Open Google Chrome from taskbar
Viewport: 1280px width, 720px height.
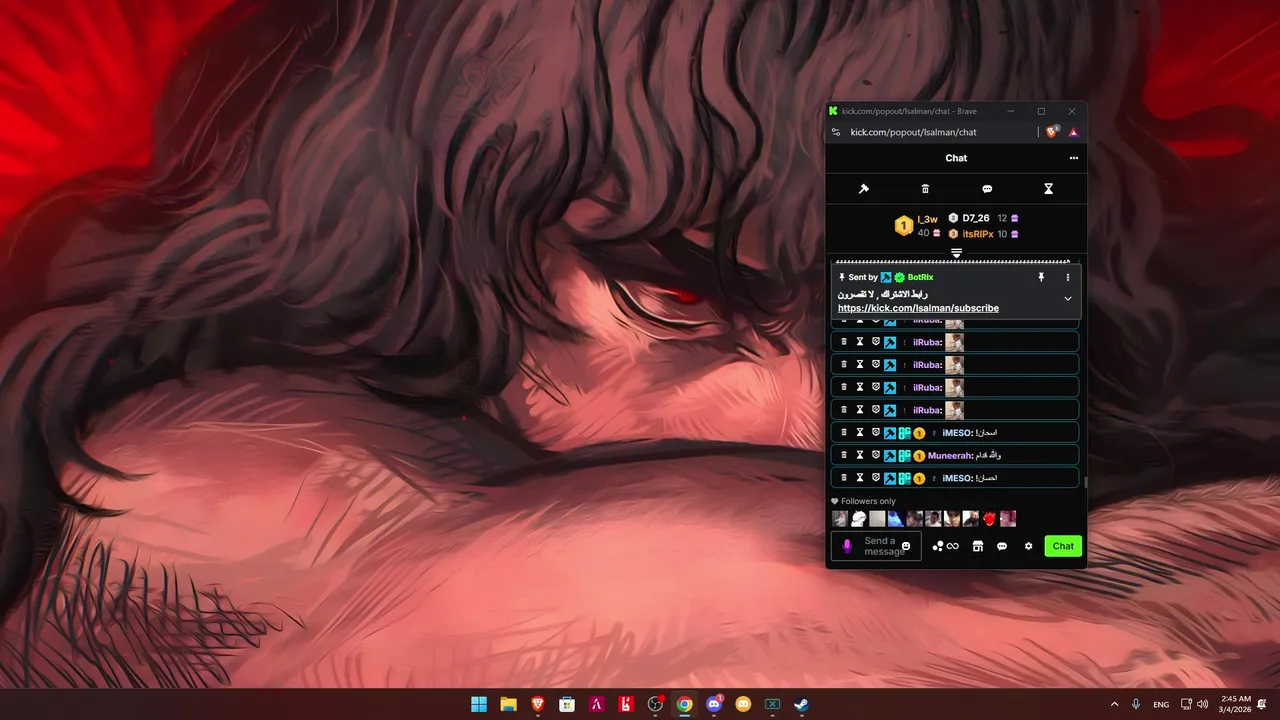point(684,704)
